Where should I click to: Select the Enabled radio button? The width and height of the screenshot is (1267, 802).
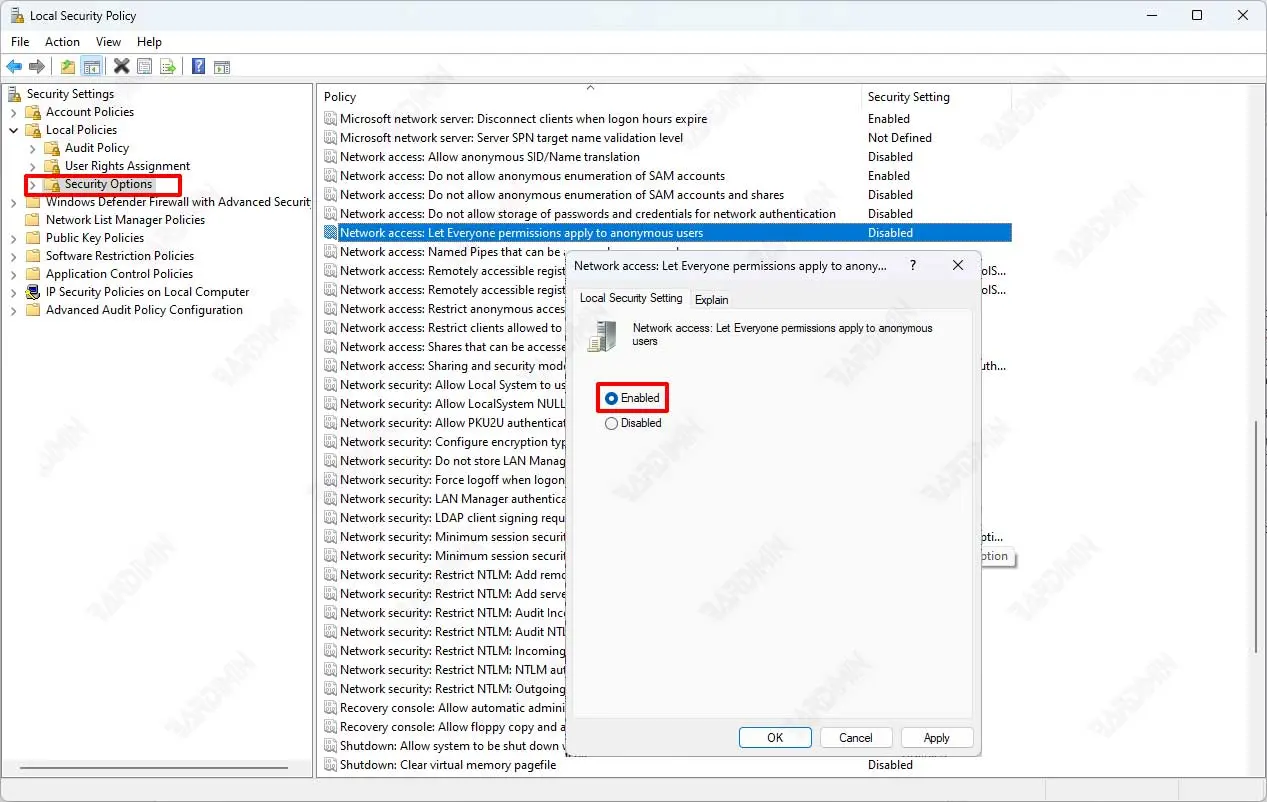tap(612, 398)
